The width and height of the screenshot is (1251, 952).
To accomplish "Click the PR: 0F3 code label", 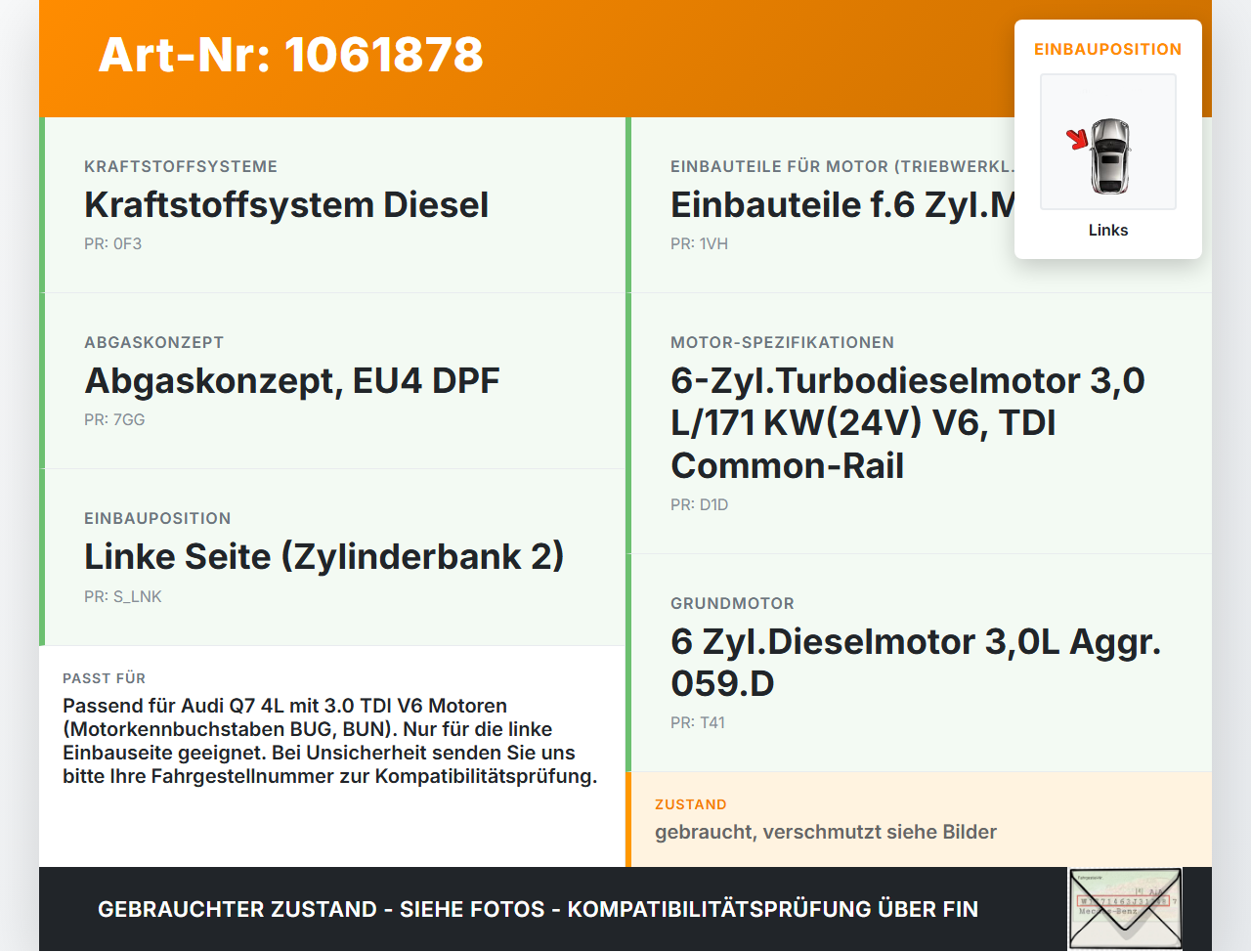I will [x=113, y=244].
